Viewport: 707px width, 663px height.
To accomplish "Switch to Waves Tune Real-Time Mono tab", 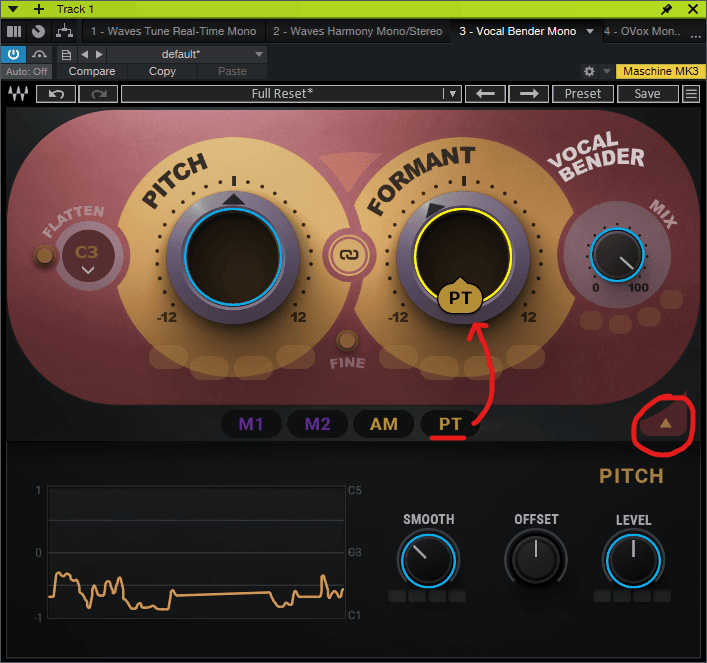I will pyautogui.click(x=173, y=31).
